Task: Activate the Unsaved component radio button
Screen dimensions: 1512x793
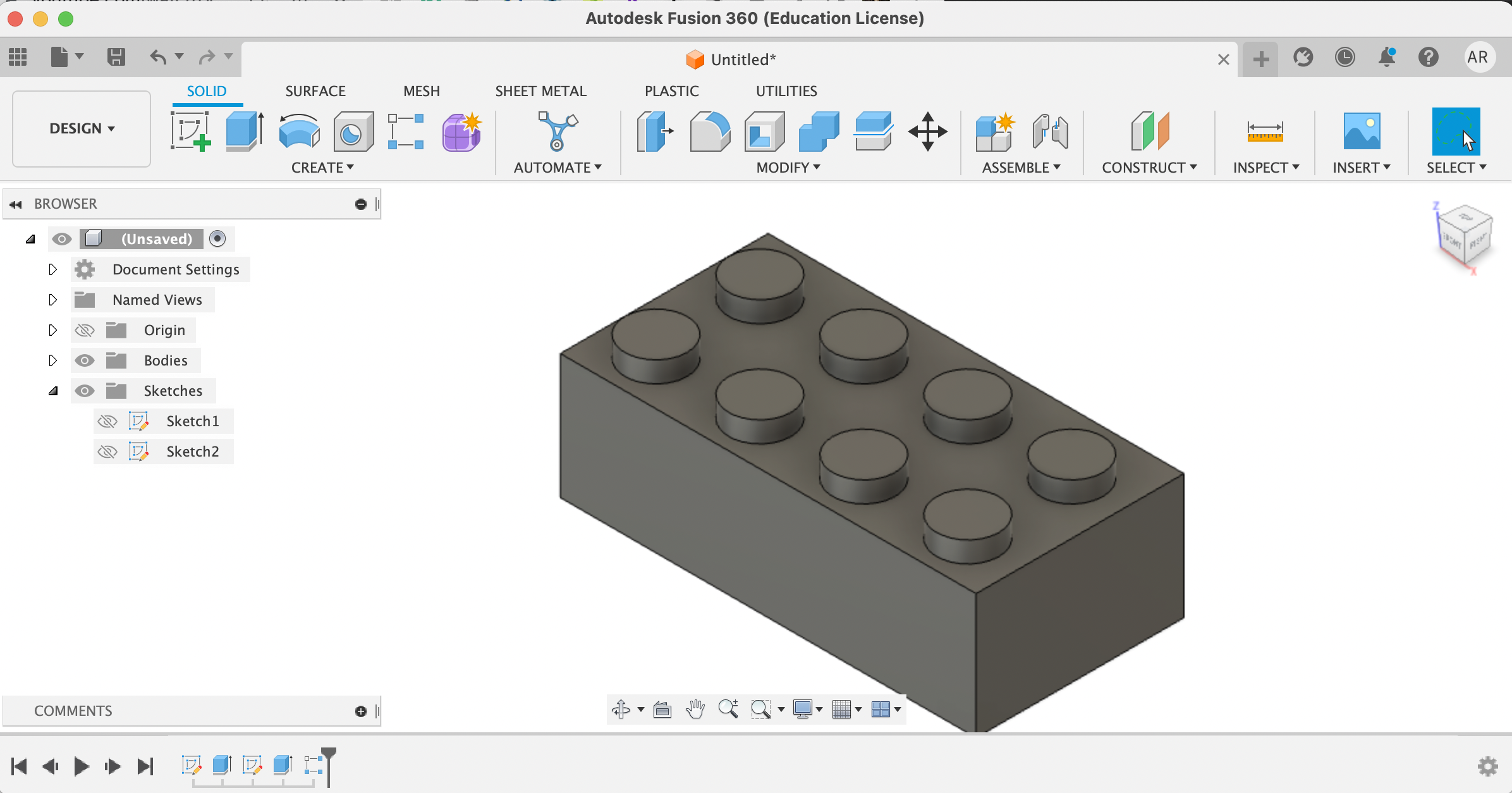Action: tap(217, 238)
